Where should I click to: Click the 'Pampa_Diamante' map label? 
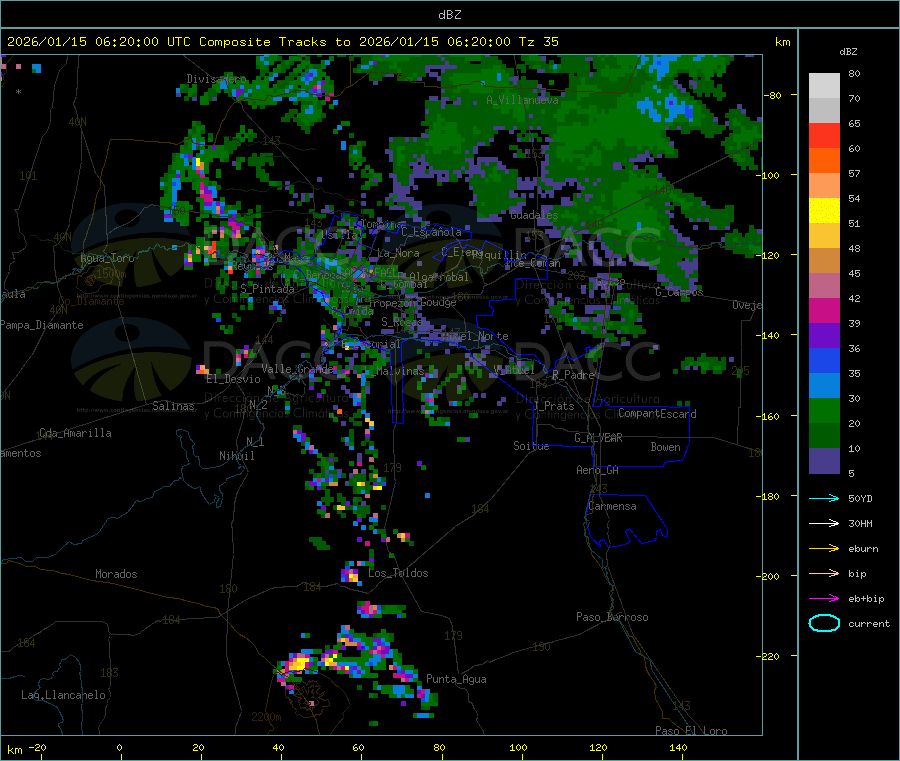[42, 325]
